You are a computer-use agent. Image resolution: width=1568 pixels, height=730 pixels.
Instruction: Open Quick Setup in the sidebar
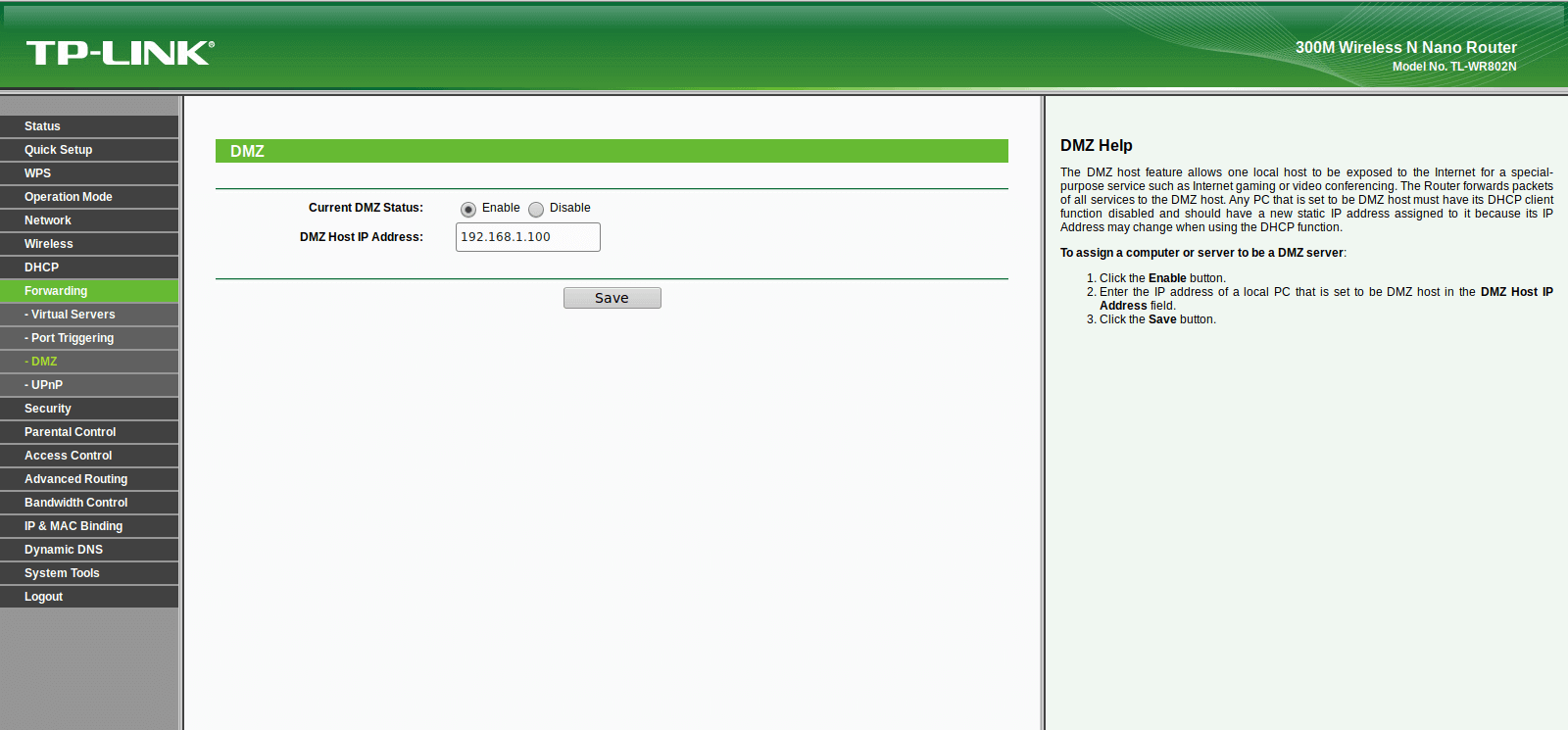point(89,150)
